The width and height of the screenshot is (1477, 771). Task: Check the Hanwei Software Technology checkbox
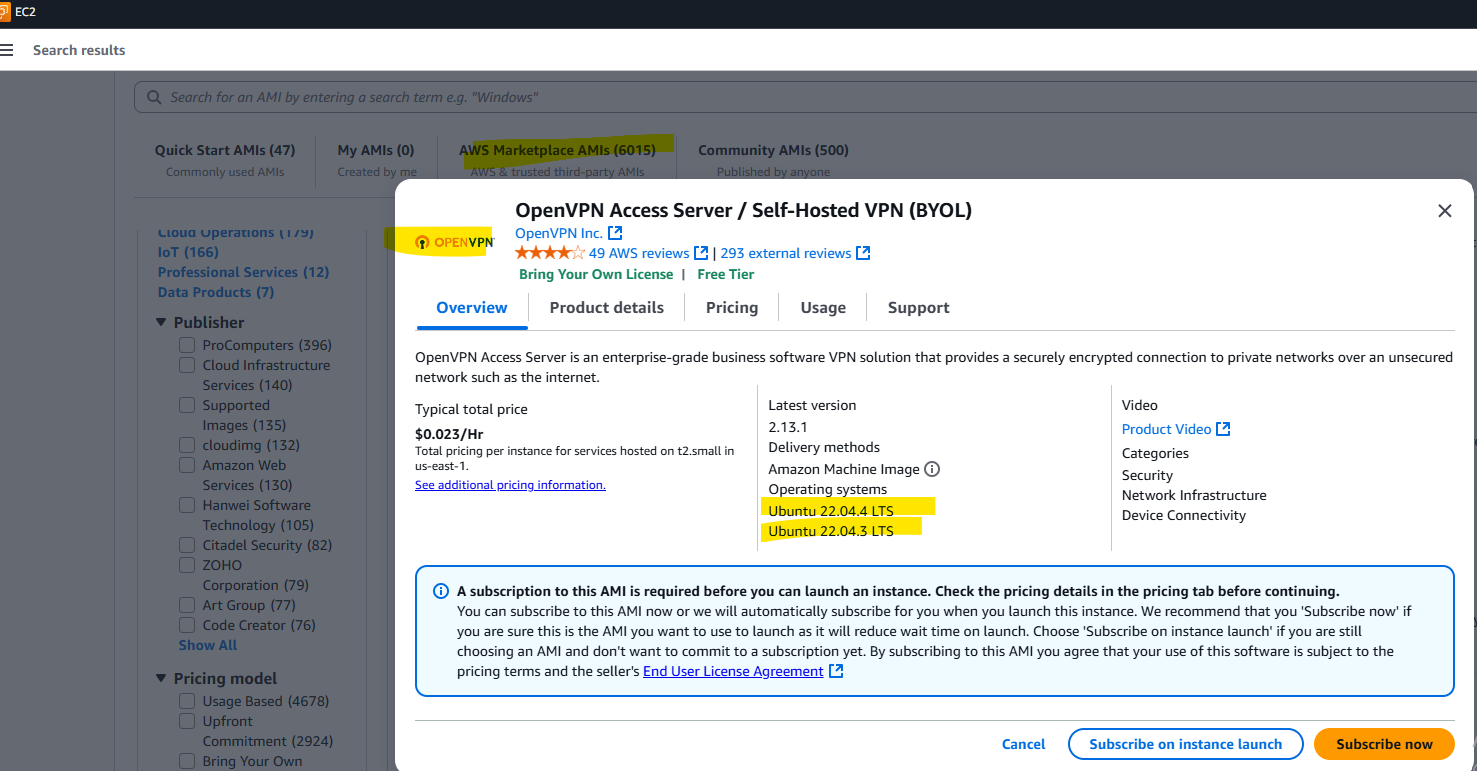click(187, 505)
